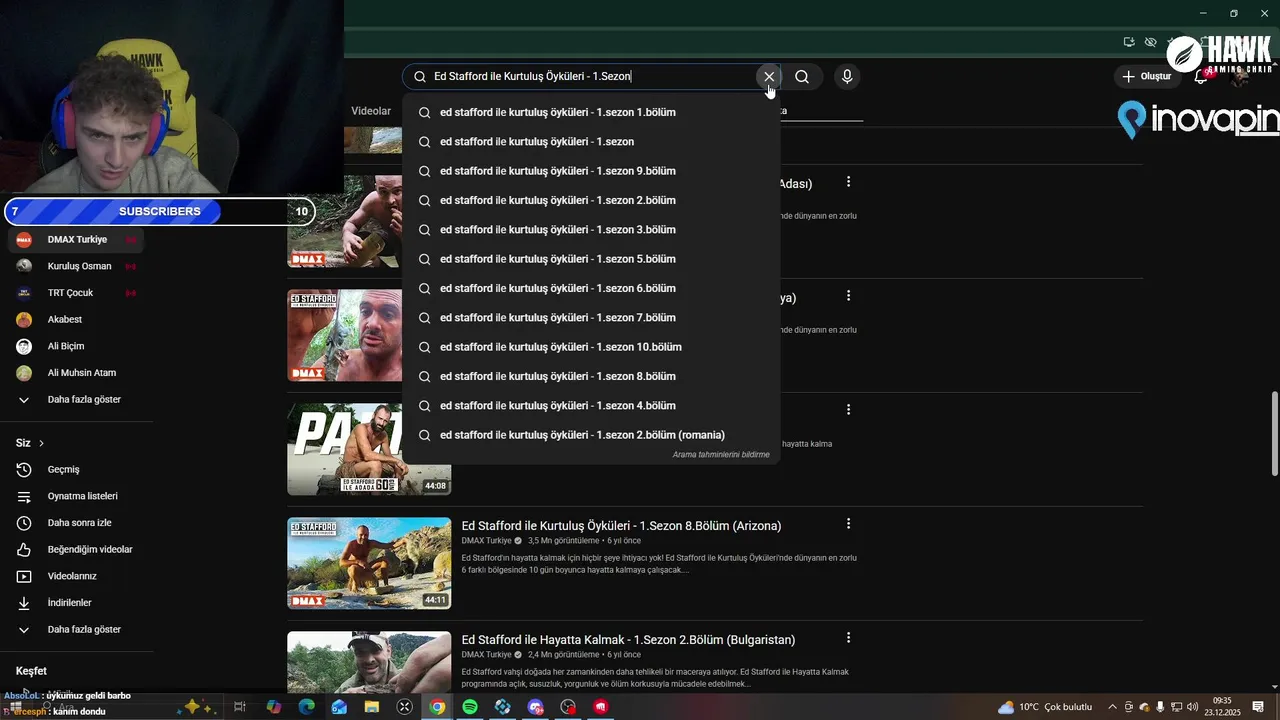Open the 44:08 'Adada 60' thumbnail
This screenshot has width=1280, height=720.
point(369,449)
